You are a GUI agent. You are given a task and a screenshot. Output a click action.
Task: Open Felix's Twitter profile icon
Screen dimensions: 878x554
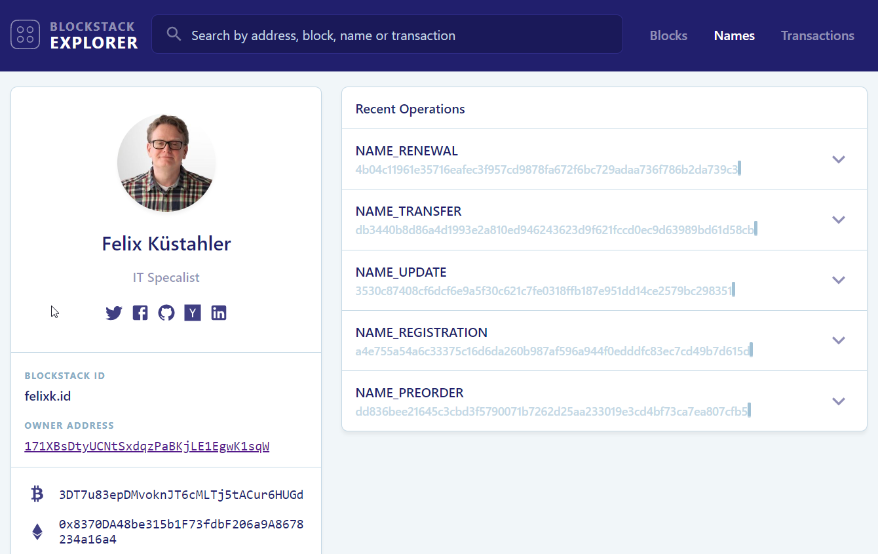pyautogui.click(x=114, y=313)
